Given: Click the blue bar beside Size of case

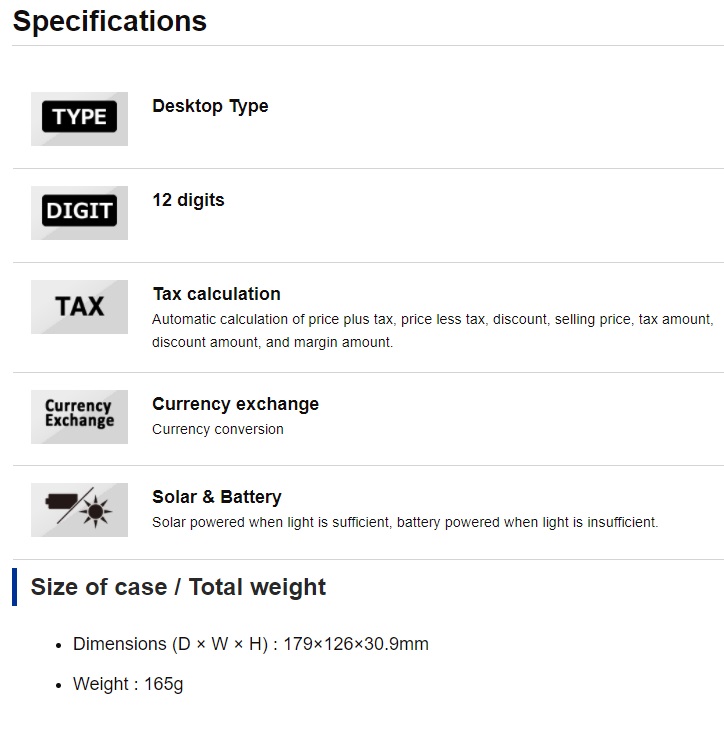Looking at the screenshot, I should [x=14, y=587].
